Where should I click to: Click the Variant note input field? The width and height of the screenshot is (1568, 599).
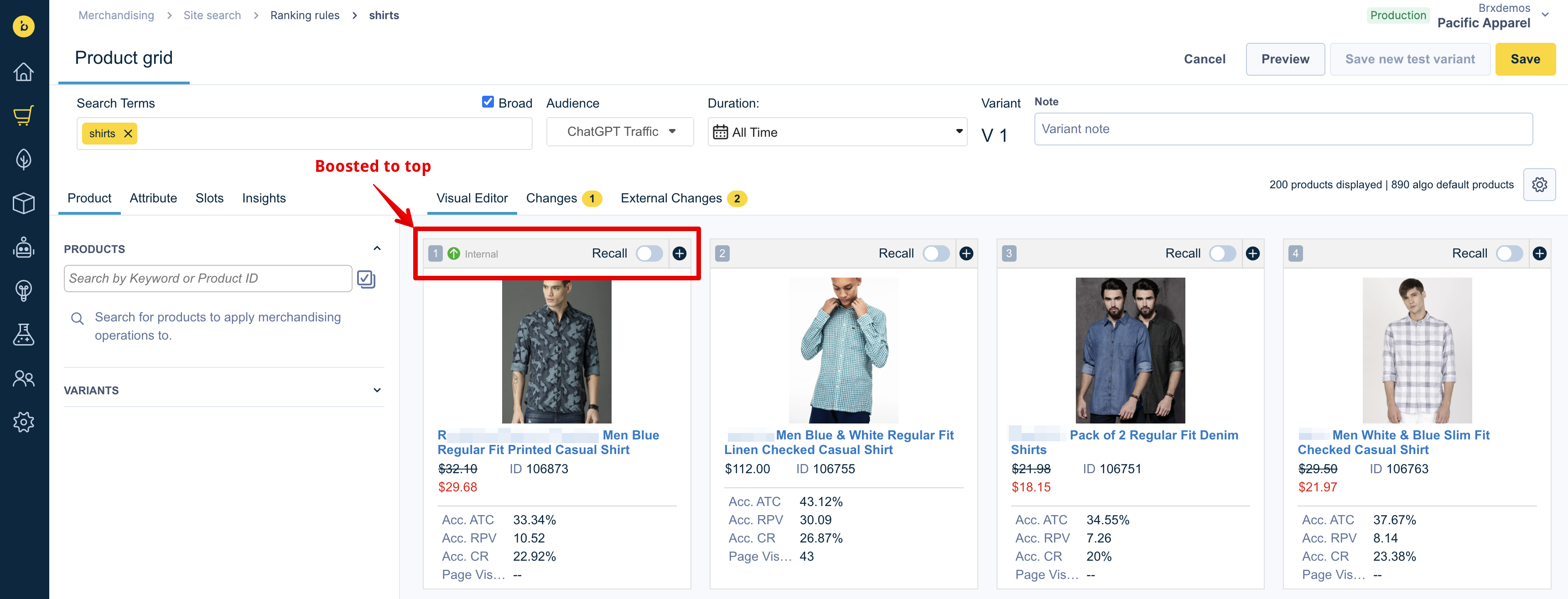pyautogui.click(x=1282, y=129)
